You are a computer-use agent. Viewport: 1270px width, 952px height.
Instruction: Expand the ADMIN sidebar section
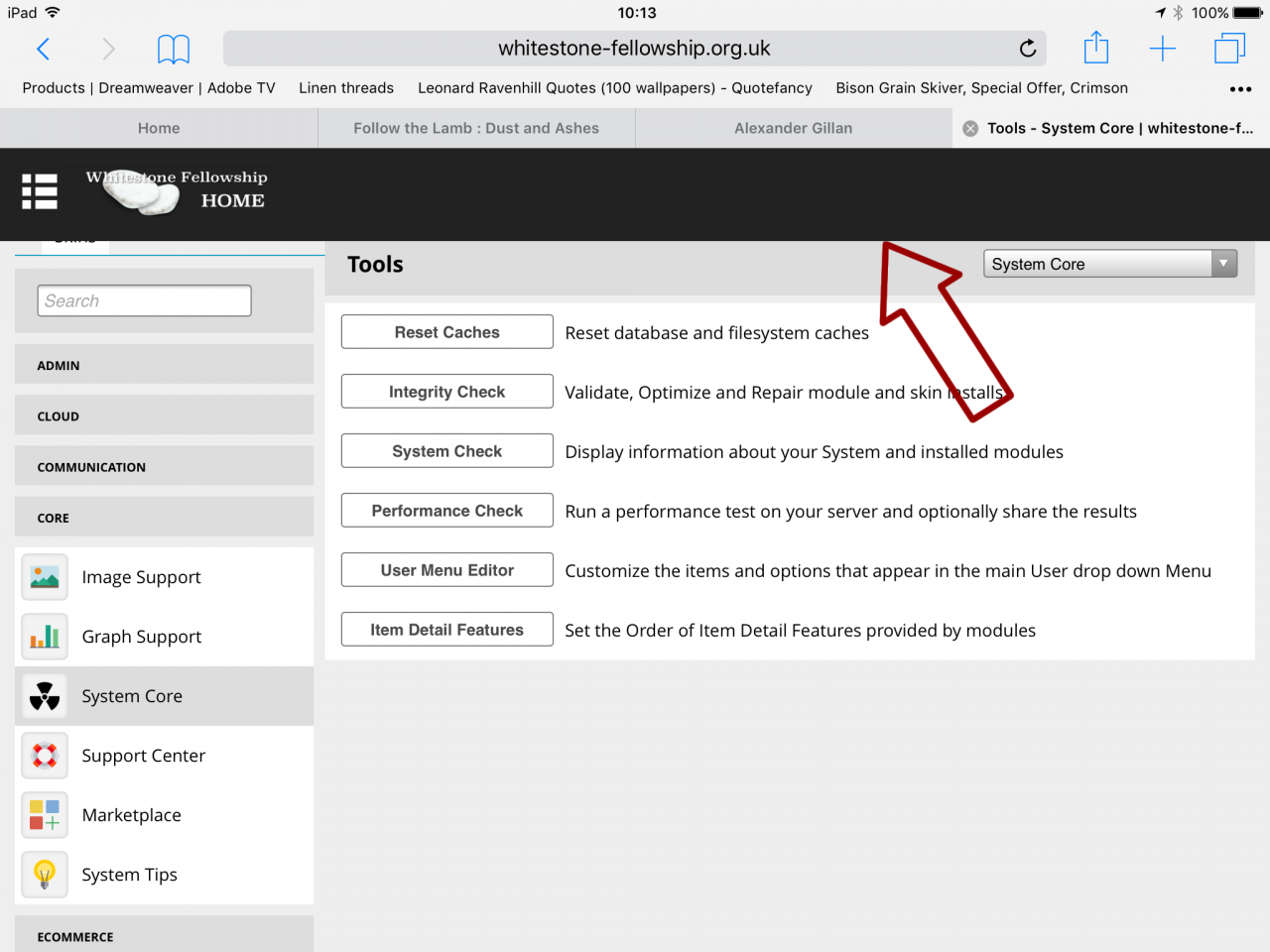point(164,365)
